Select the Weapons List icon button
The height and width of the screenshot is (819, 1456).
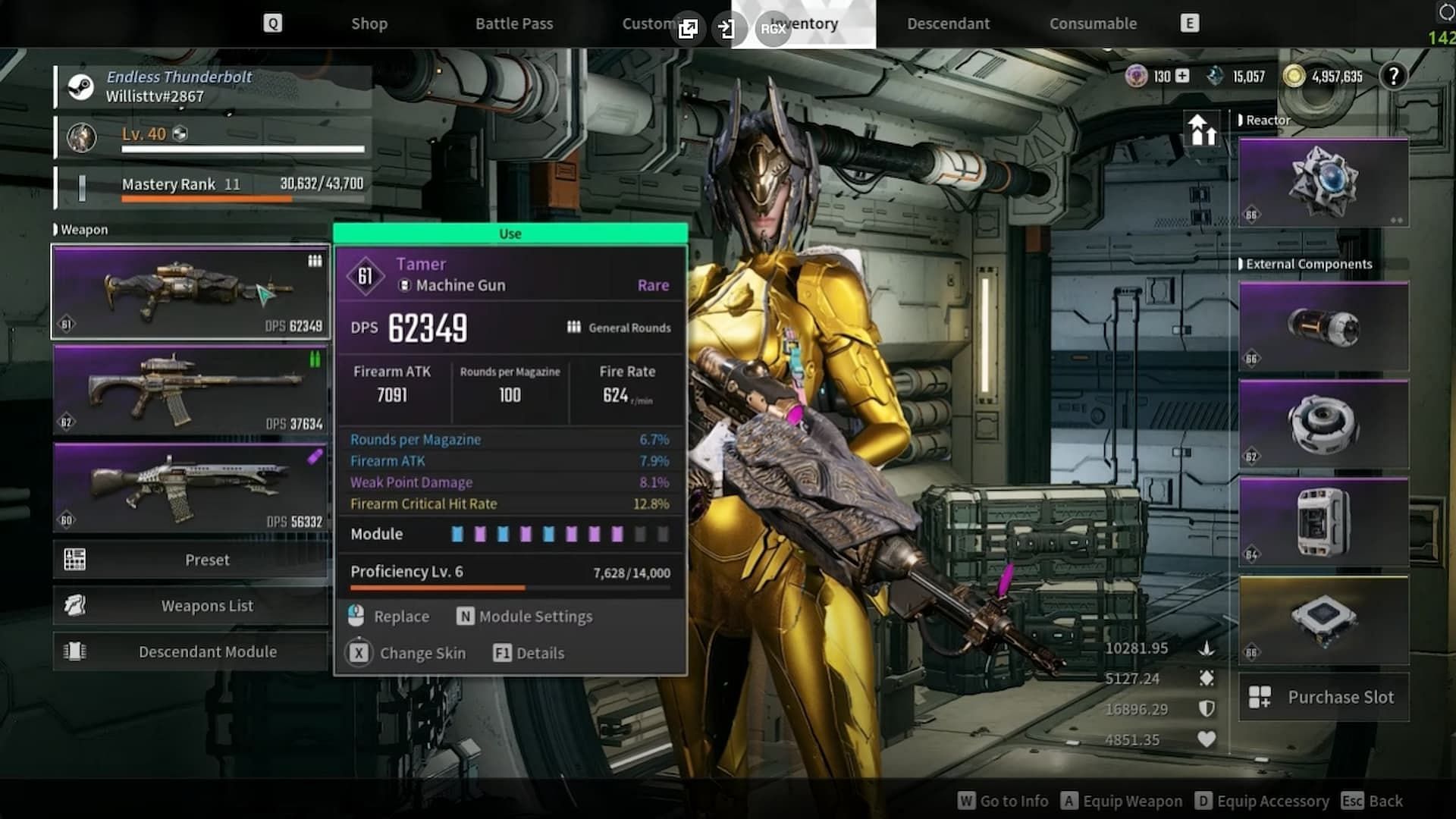[75, 605]
